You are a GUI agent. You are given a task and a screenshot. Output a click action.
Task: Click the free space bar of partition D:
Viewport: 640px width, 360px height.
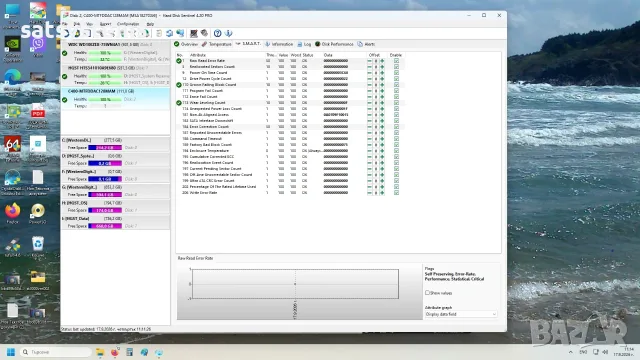click(105, 163)
